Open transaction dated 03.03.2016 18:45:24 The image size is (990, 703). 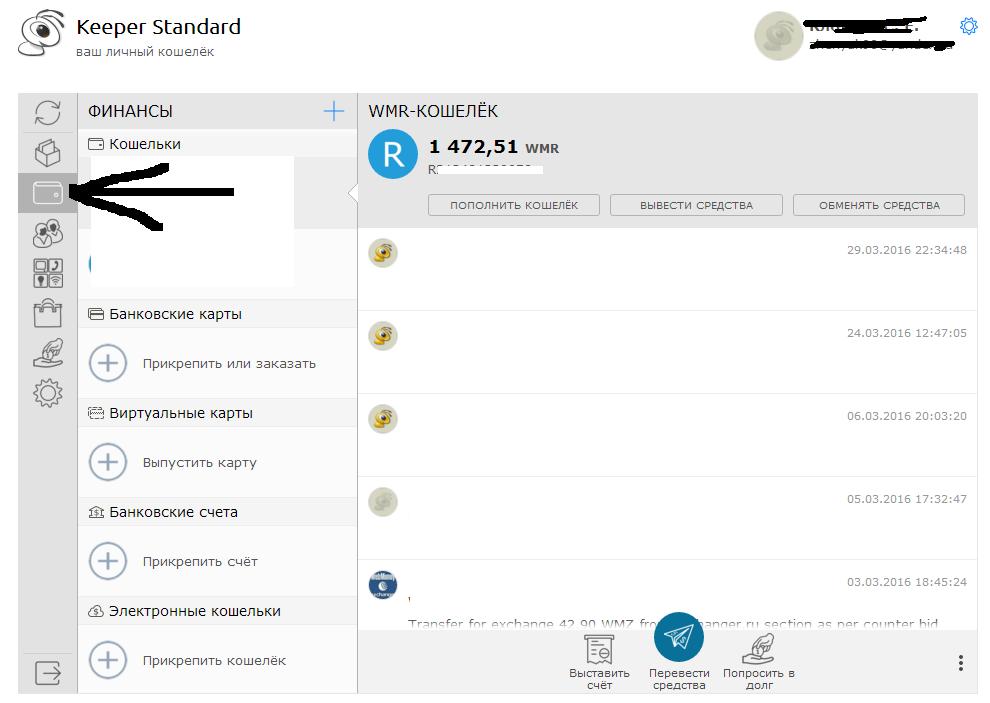point(667,595)
